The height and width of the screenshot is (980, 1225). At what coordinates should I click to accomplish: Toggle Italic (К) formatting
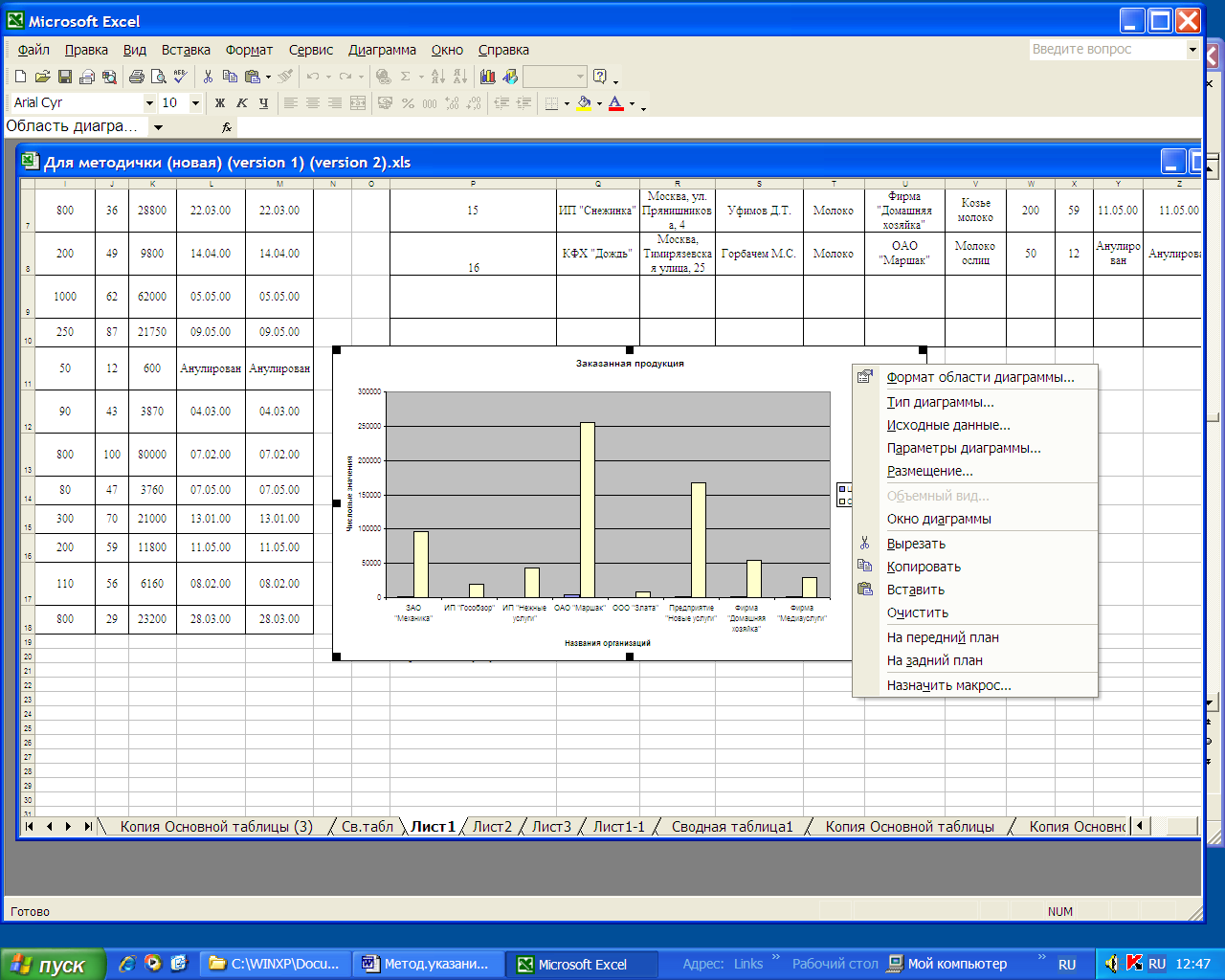tap(242, 102)
